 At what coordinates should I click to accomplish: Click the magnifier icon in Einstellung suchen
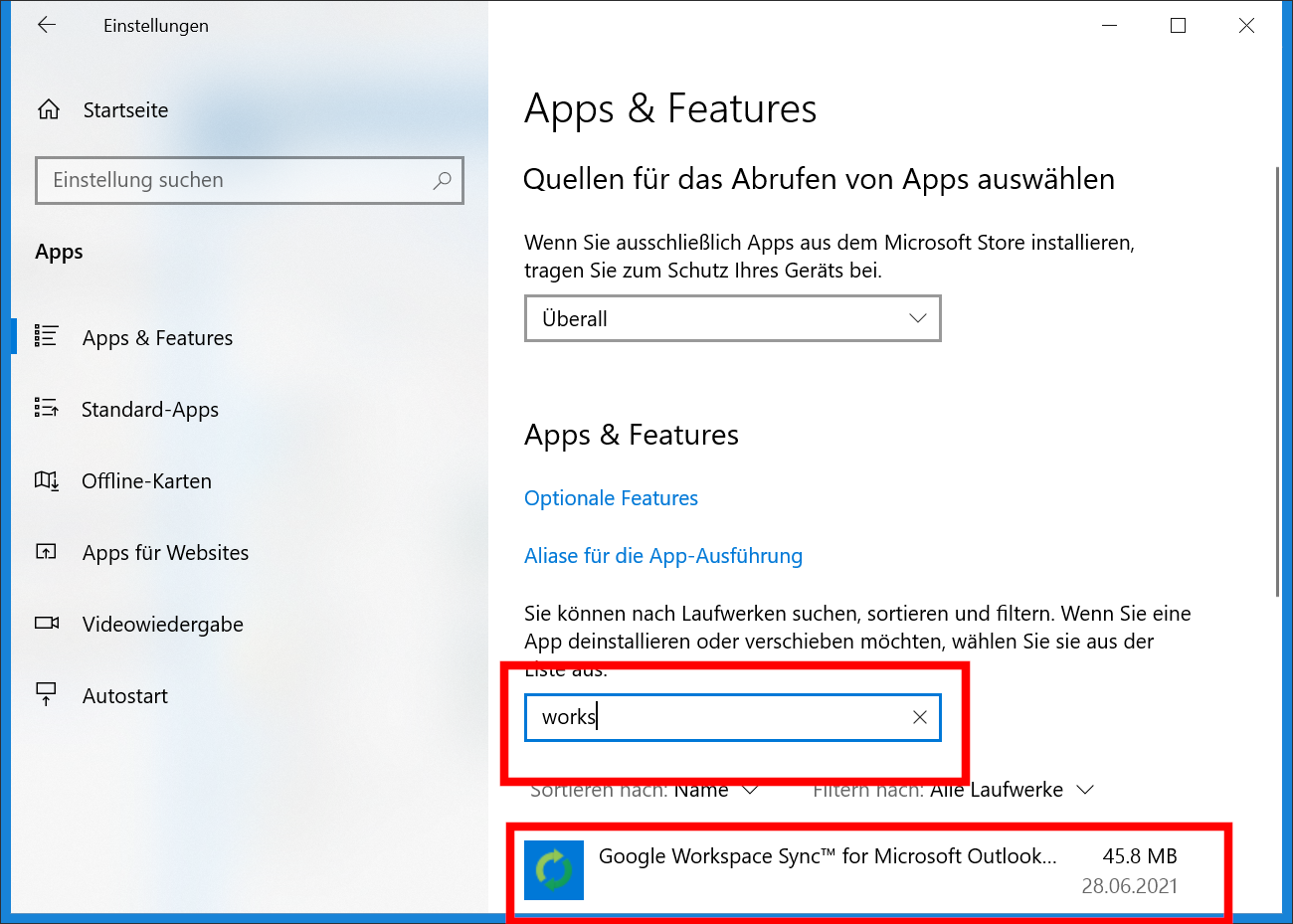pos(443,180)
